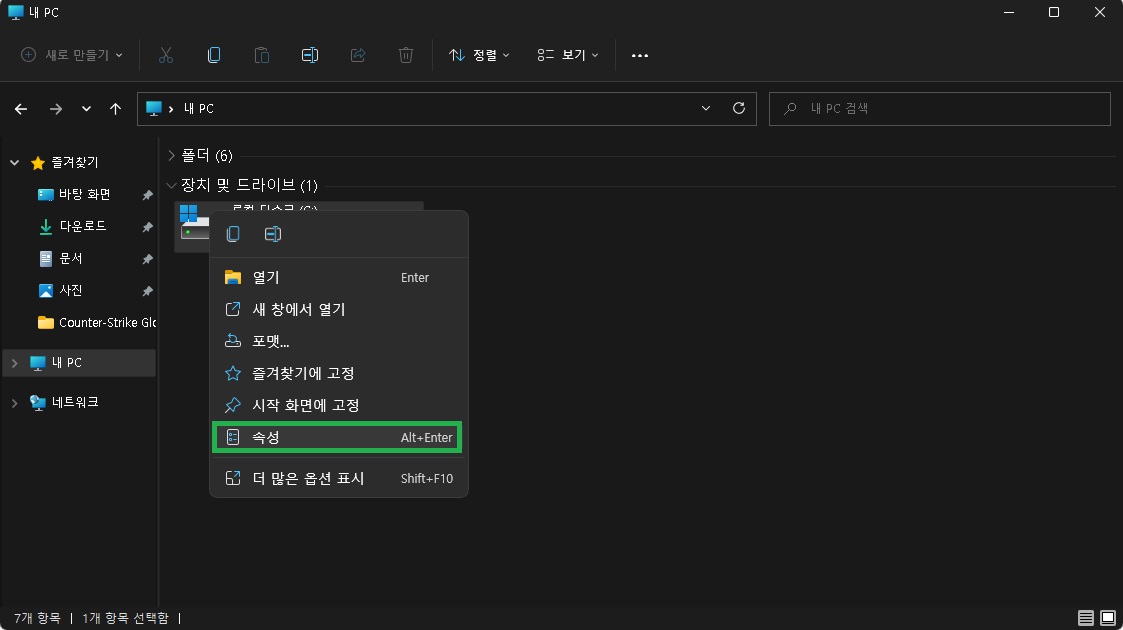Switch to details view via status bar toggle
1123x630 pixels.
click(x=1084, y=618)
